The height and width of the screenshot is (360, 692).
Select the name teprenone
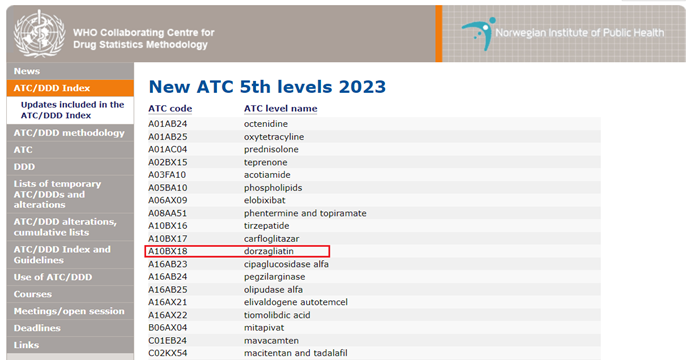click(265, 162)
